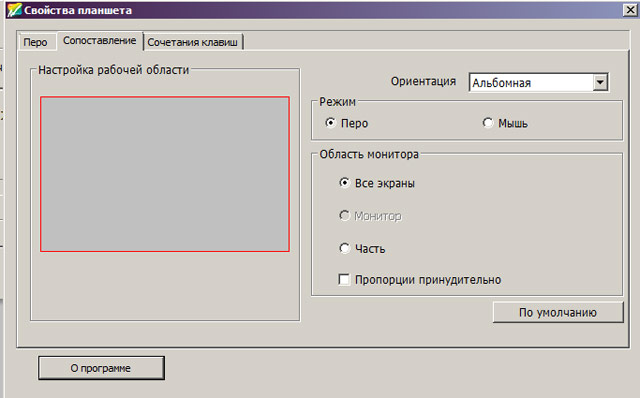Open the О программе dialog button

(x=101, y=368)
